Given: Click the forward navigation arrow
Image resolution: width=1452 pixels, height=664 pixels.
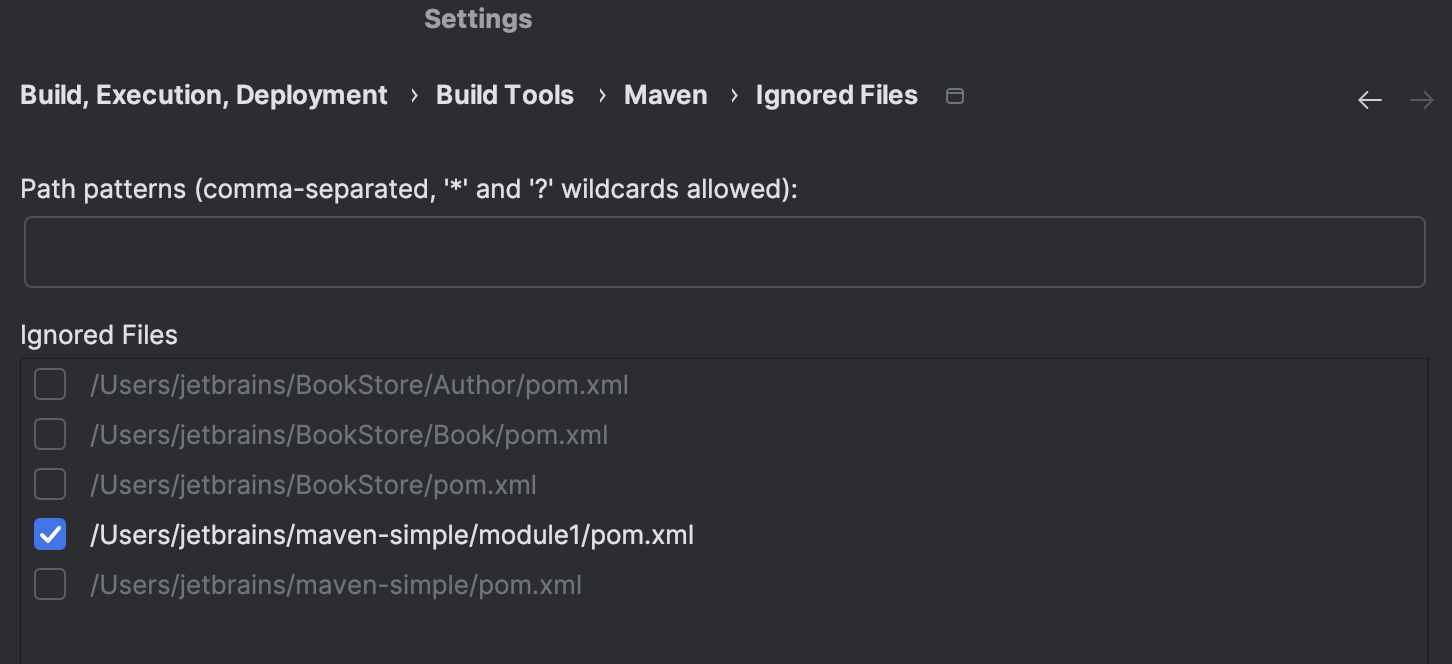Looking at the screenshot, I should pyautogui.click(x=1421, y=99).
